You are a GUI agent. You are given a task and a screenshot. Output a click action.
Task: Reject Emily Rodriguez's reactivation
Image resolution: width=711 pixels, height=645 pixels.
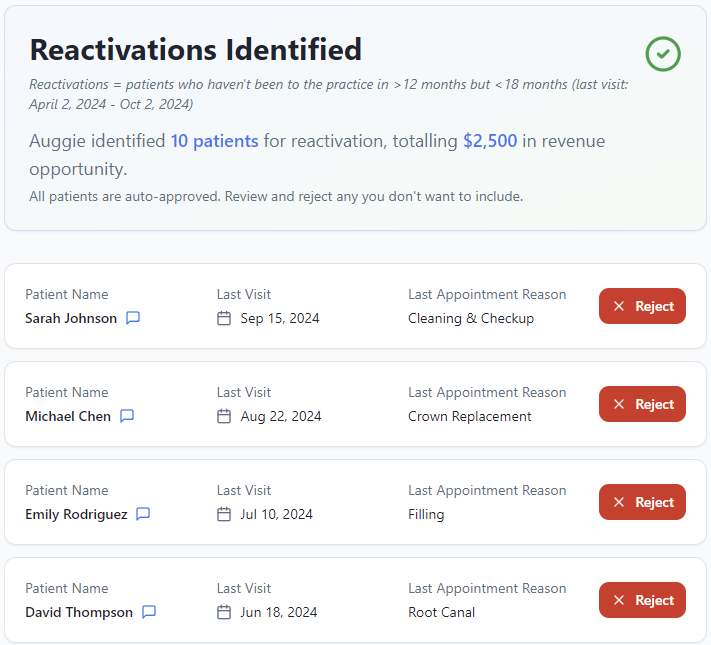click(642, 502)
